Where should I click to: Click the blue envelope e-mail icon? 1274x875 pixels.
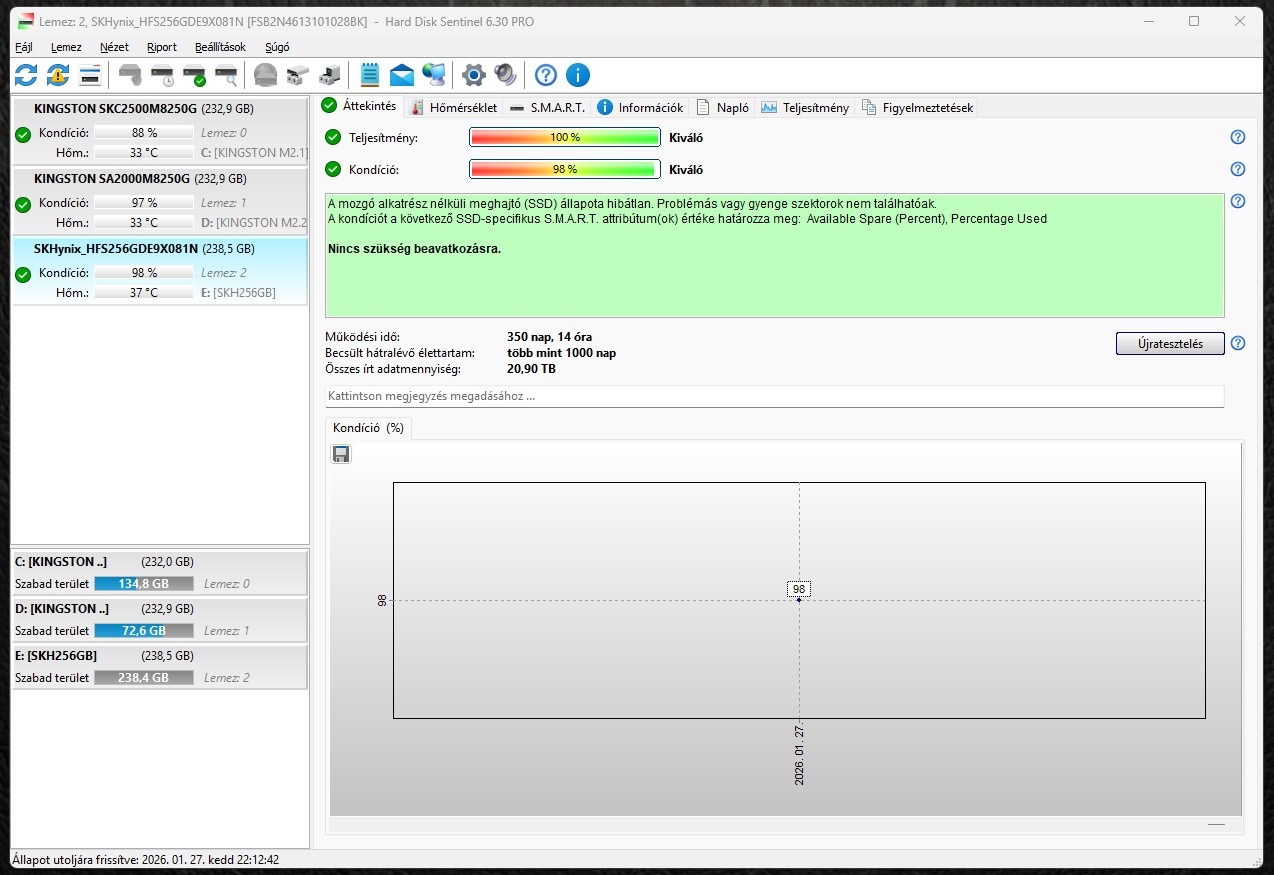(x=402, y=75)
